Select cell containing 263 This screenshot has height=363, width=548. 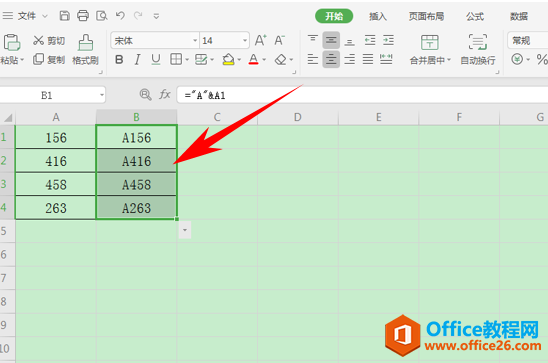(x=56, y=208)
